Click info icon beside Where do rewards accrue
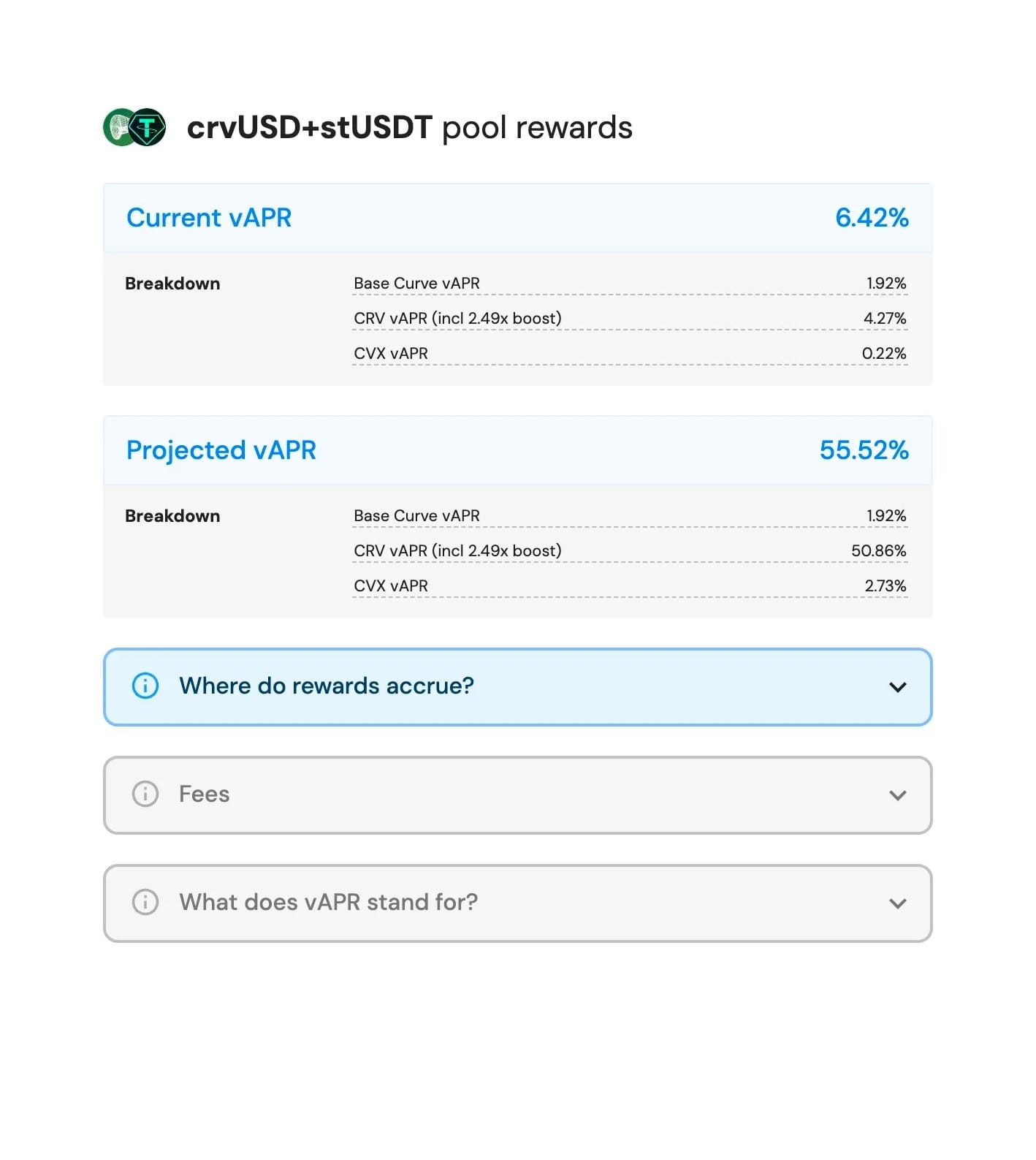This screenshot has height=1160, width=1036. (x=145, y=686)
